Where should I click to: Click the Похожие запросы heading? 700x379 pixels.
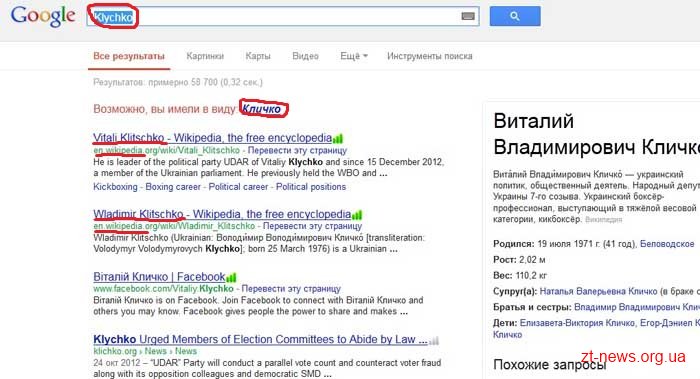[550, 365]
